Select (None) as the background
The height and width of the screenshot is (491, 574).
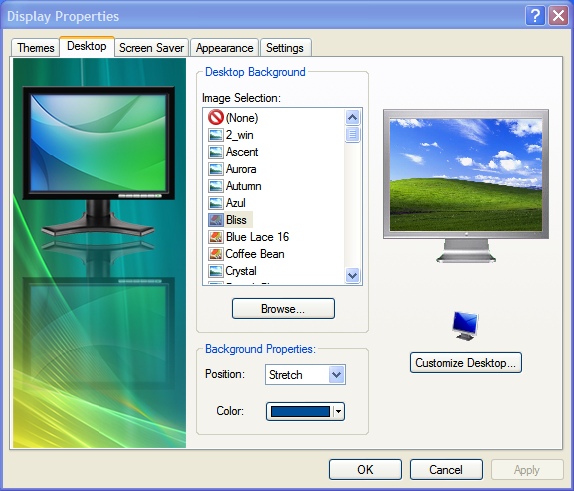pos(242,118)
